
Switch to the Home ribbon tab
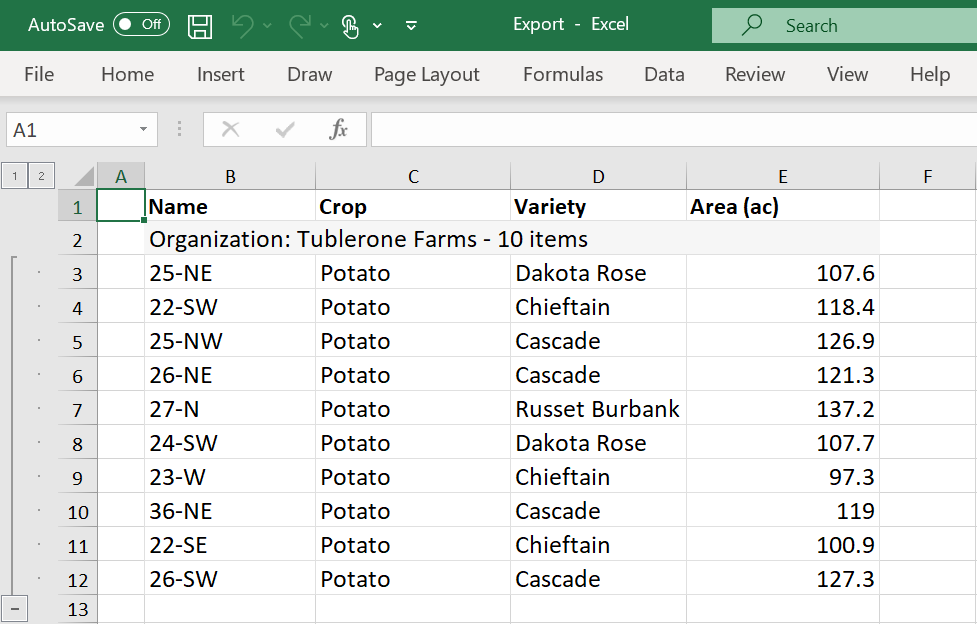(x=128, y=74)
